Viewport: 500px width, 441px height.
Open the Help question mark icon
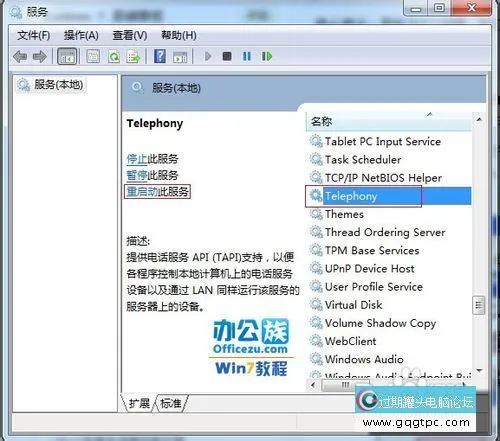[x=160, y=56]
